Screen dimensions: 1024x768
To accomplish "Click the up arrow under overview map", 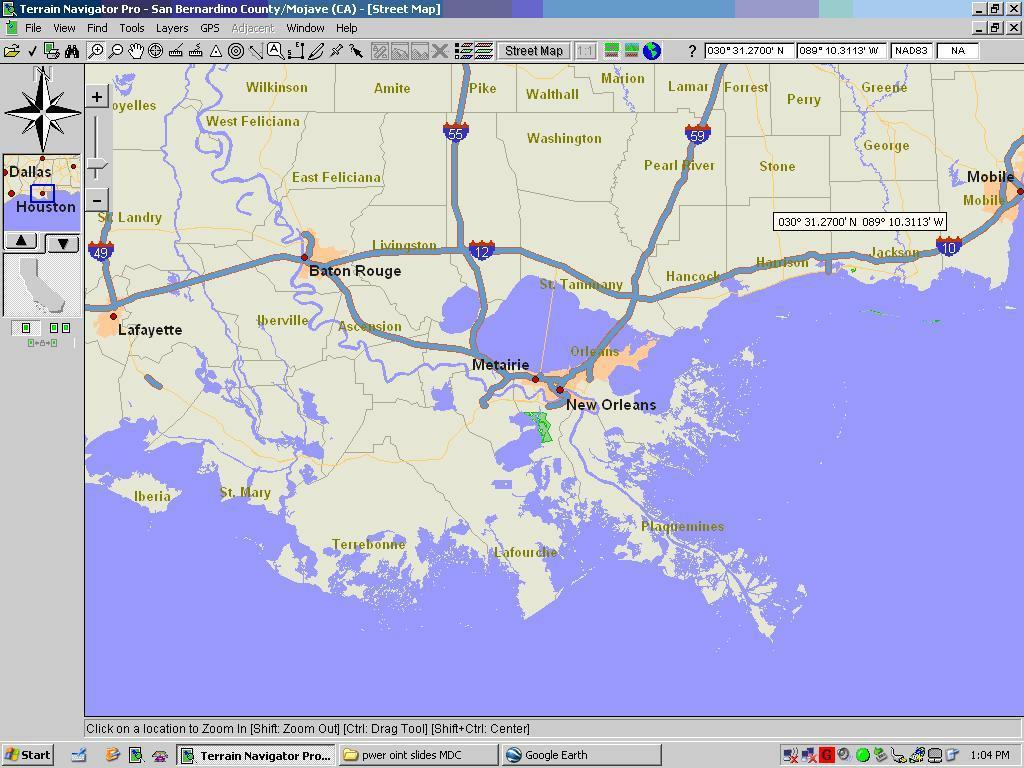I will coord(22,241).
